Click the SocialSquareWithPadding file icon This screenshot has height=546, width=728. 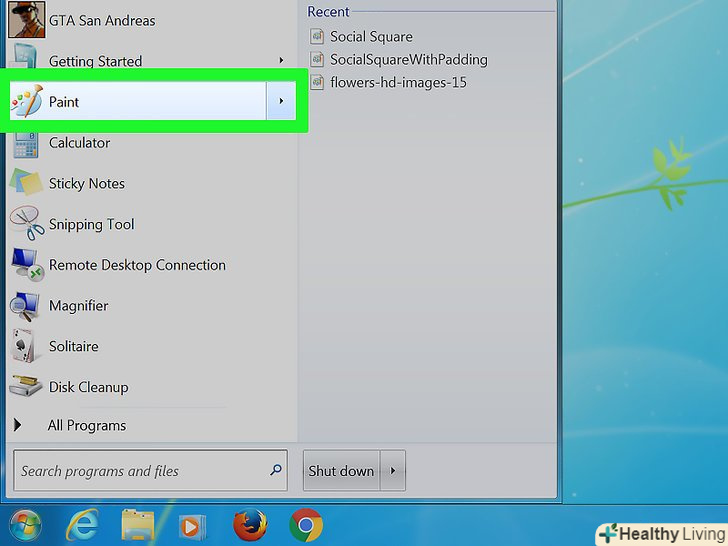[x=317, y=59]
